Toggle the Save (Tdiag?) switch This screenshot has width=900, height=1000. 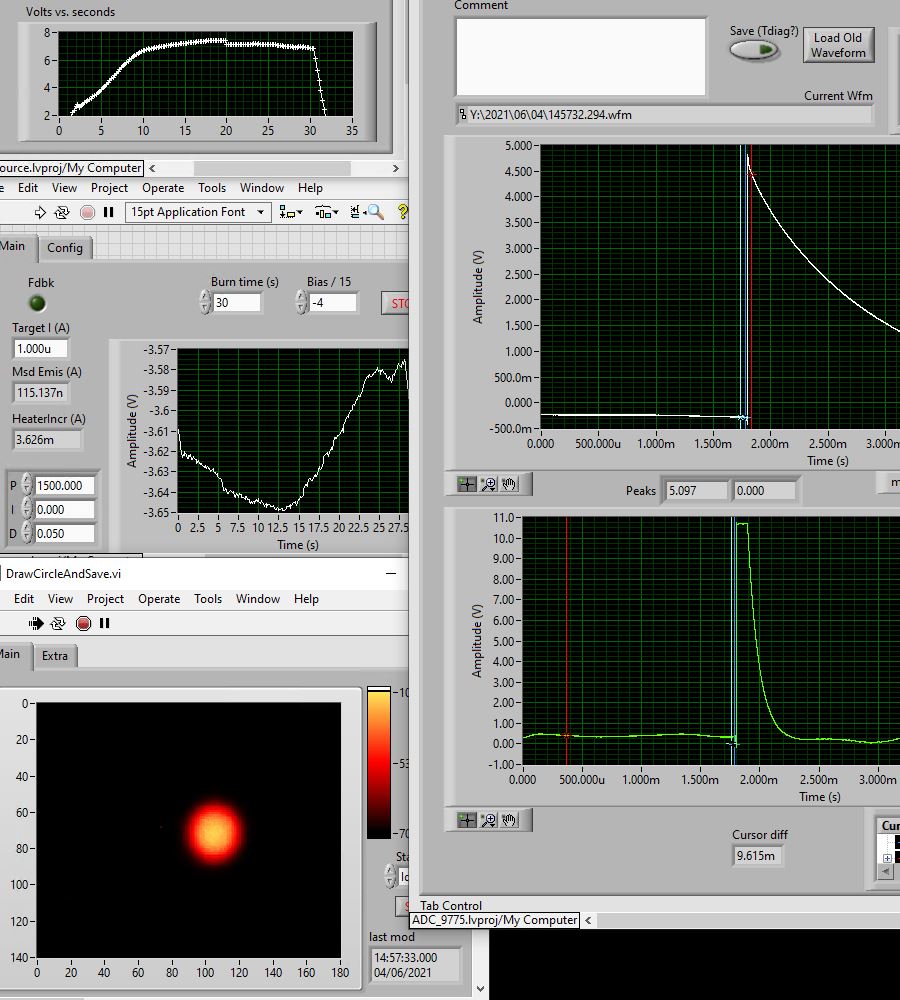click(x=752, y=50)
